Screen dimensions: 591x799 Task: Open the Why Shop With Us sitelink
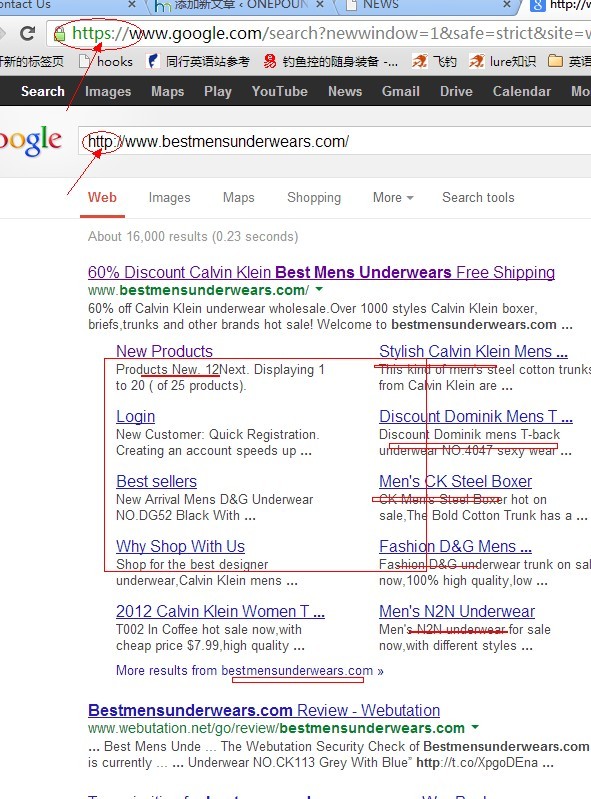click(x=180, y=546)
